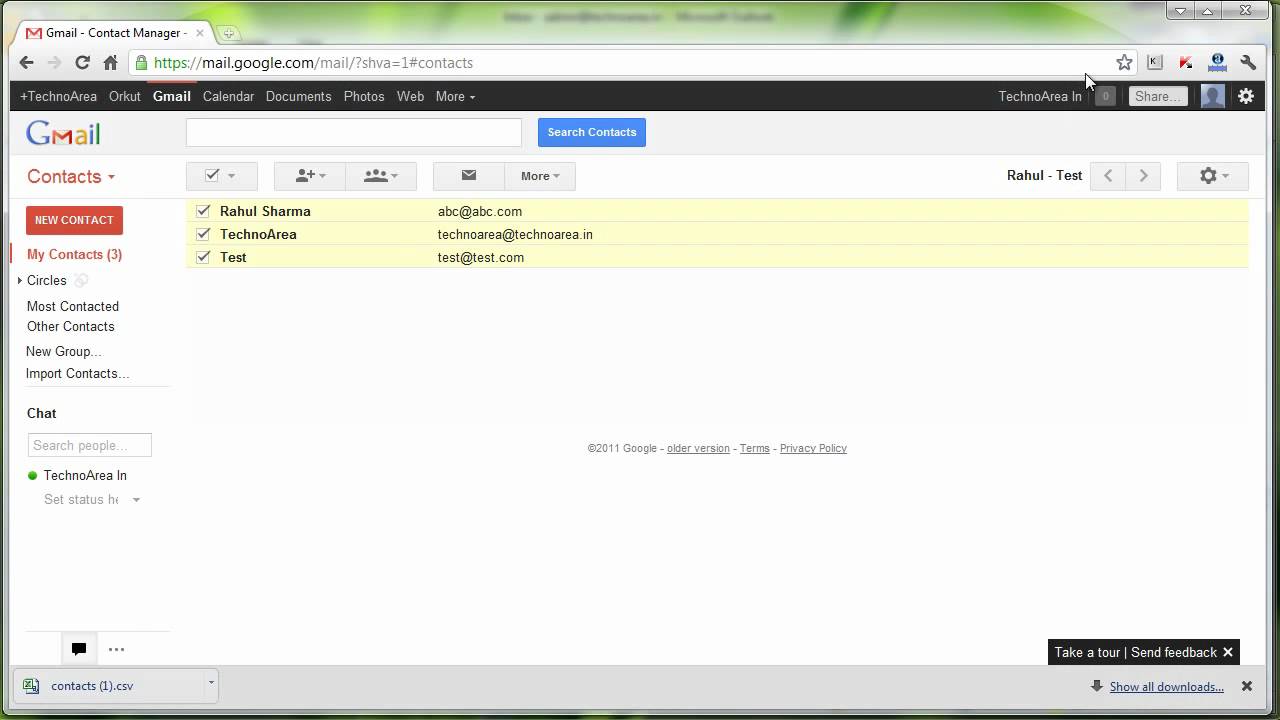The image size is (1280, 720).
Task: Open the Privacy Policy link
Action: pos(813,448)
